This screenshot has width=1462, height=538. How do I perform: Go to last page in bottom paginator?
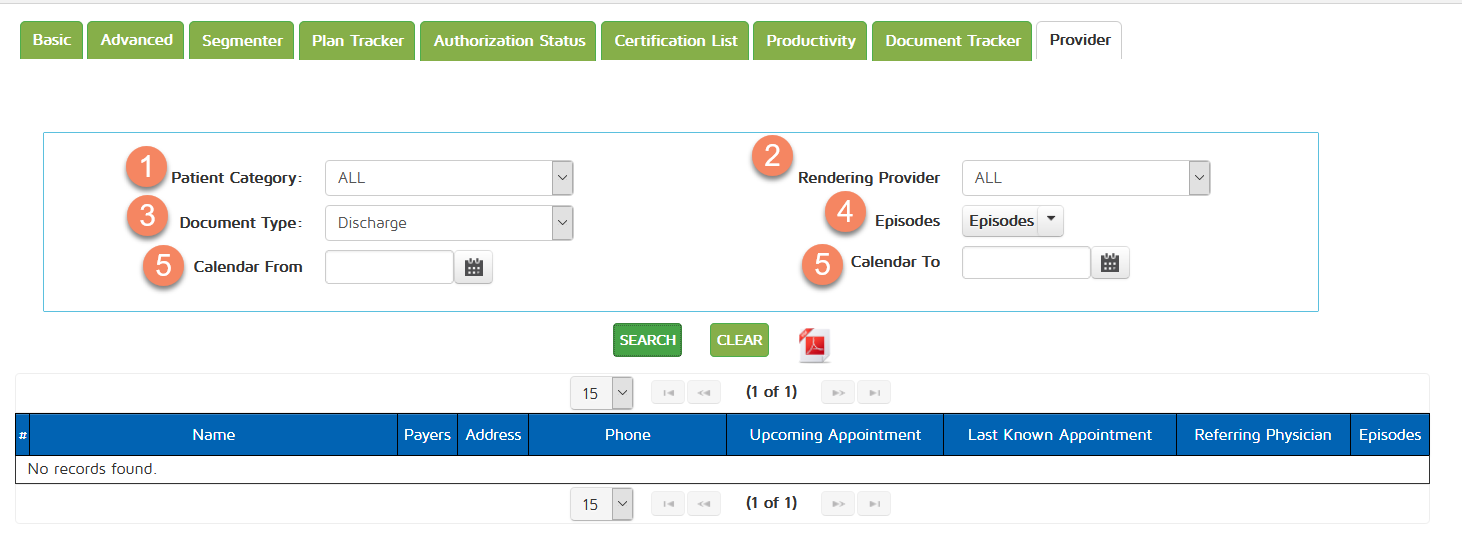point(873,504)
